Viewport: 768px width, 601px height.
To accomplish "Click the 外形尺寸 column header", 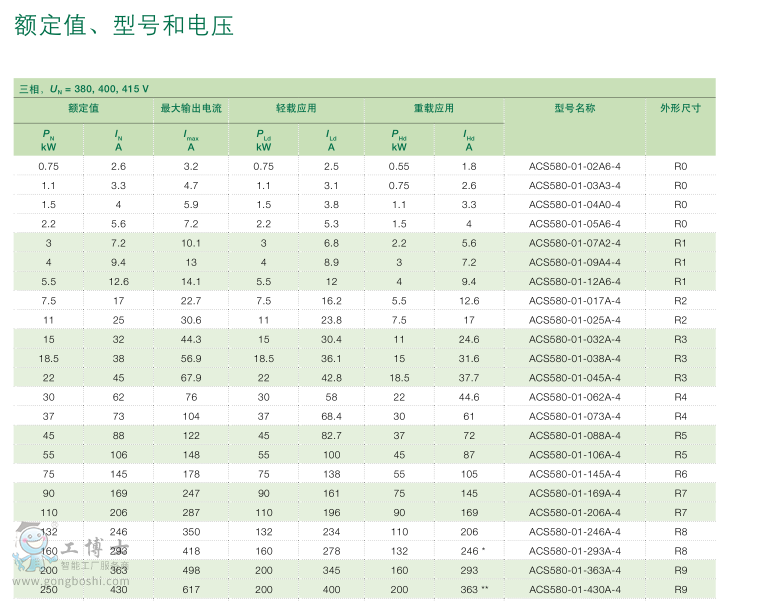I will pos(680,108).
